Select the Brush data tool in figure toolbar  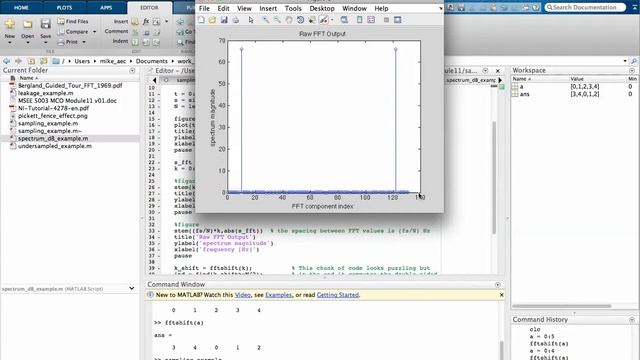pos(323,20)
